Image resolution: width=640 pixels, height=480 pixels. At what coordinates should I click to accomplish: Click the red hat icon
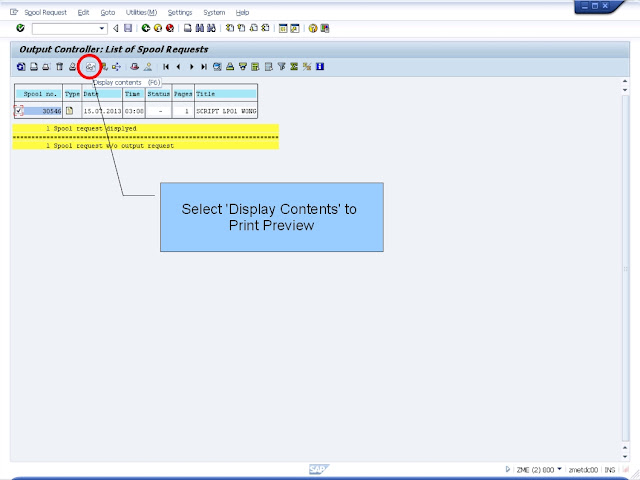point(134,67)
